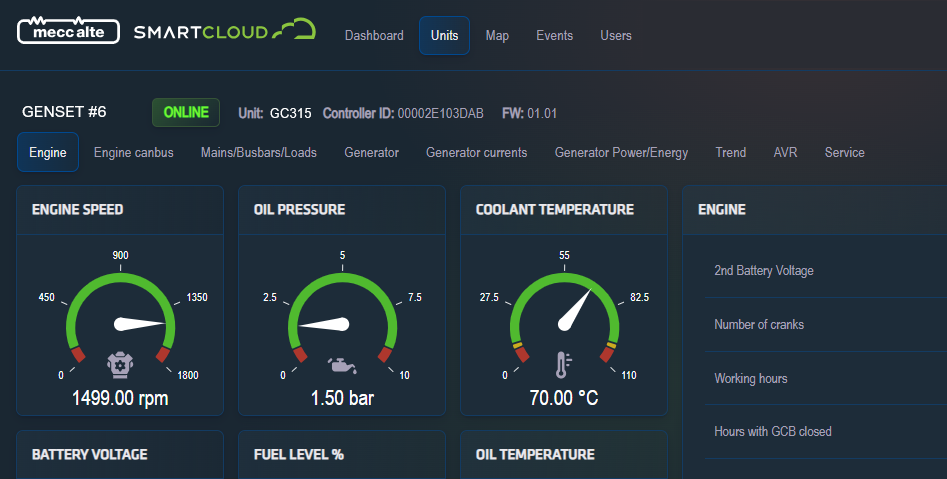This screenshot has width=947, height=479.
Task: Open the AVR tab
Action: [785, 152]
